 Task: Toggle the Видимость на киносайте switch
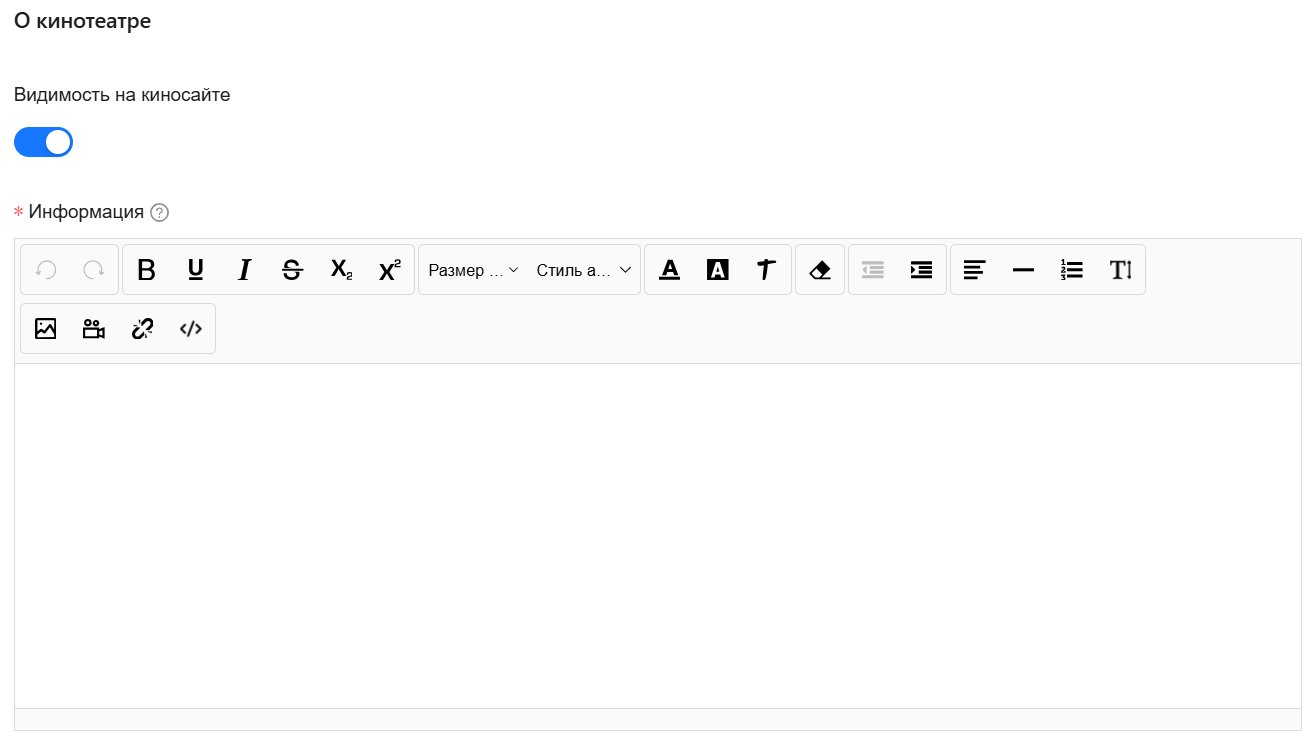click(x=44, y=142)
